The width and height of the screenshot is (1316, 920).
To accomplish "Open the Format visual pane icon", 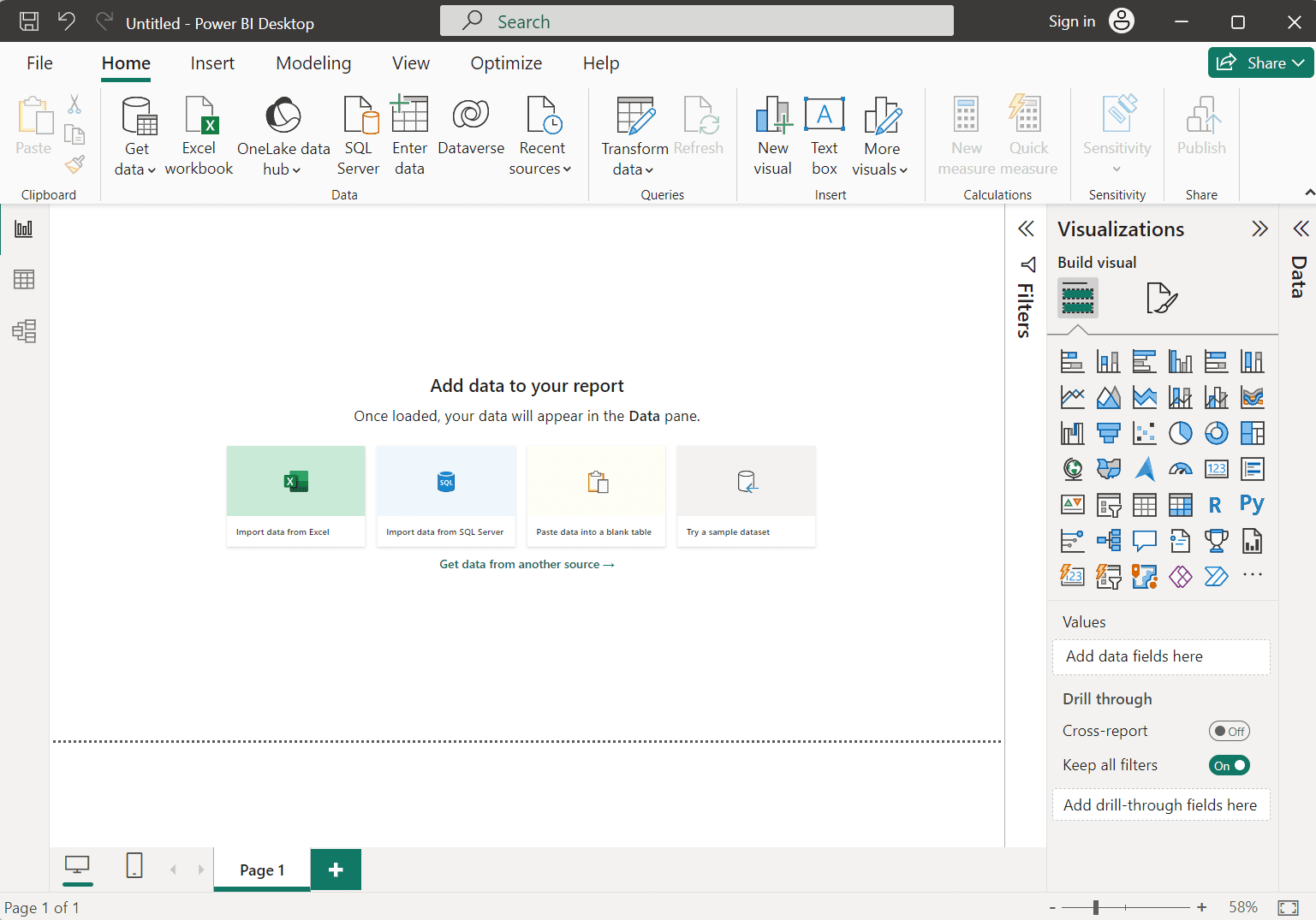I will [1162, 298].
